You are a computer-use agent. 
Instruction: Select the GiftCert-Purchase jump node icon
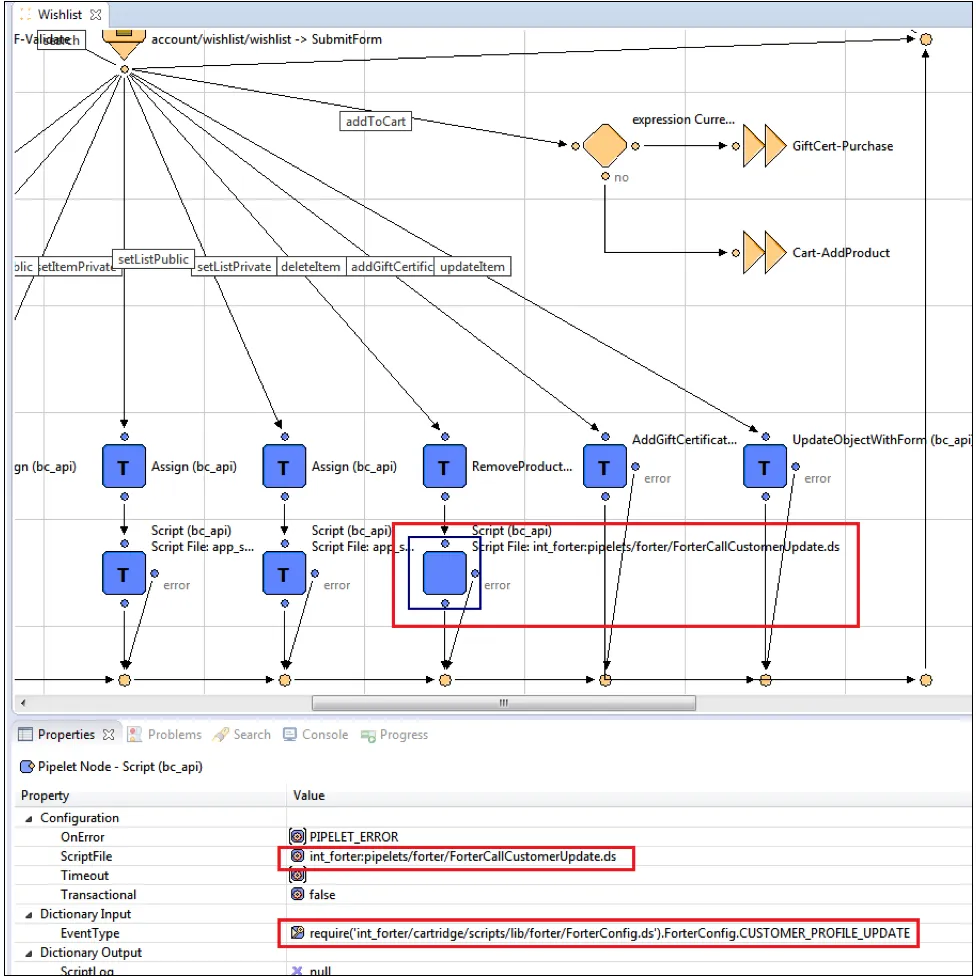tap(765, 146)
